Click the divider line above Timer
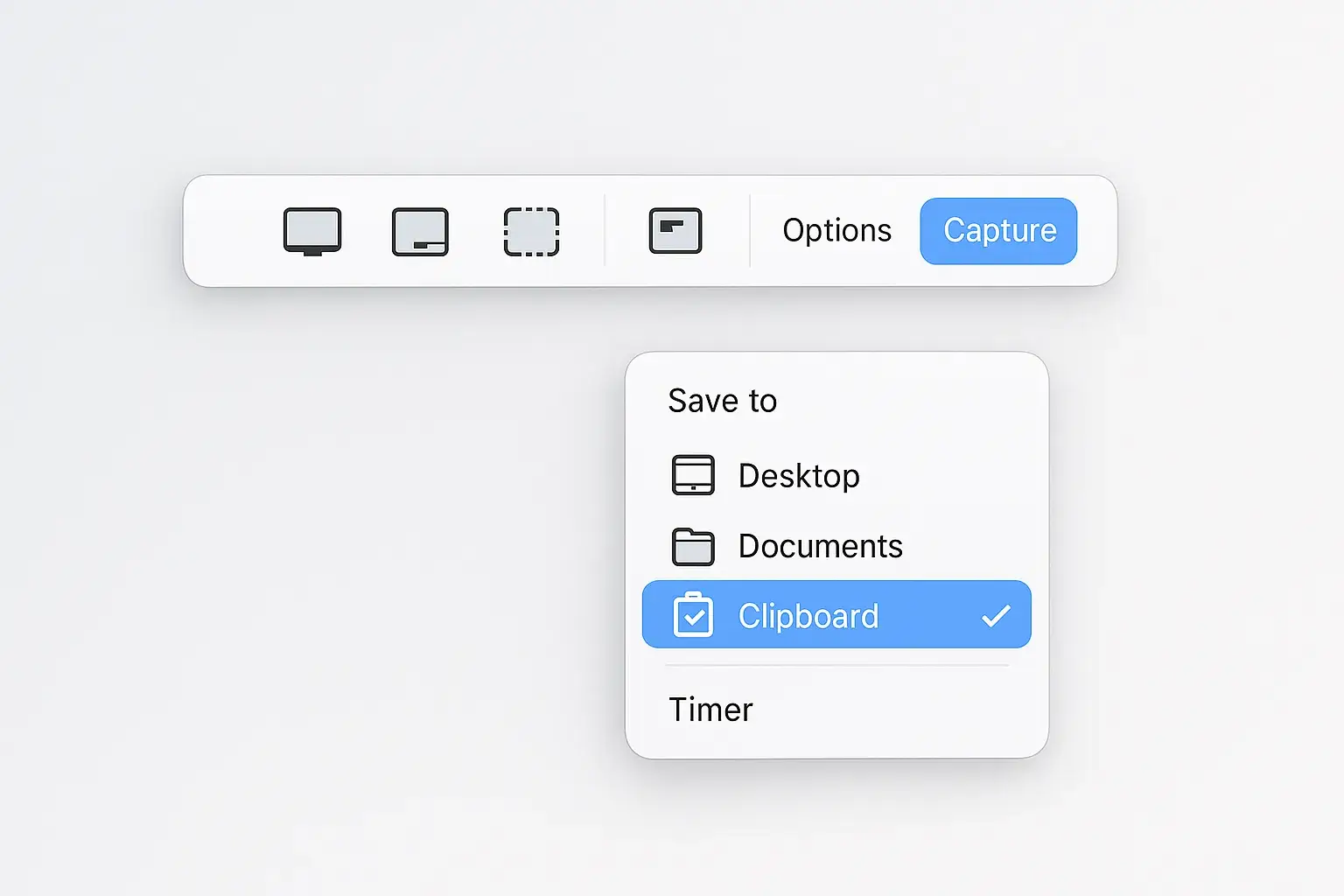1344x896 pixels. [x=836, y=666]
